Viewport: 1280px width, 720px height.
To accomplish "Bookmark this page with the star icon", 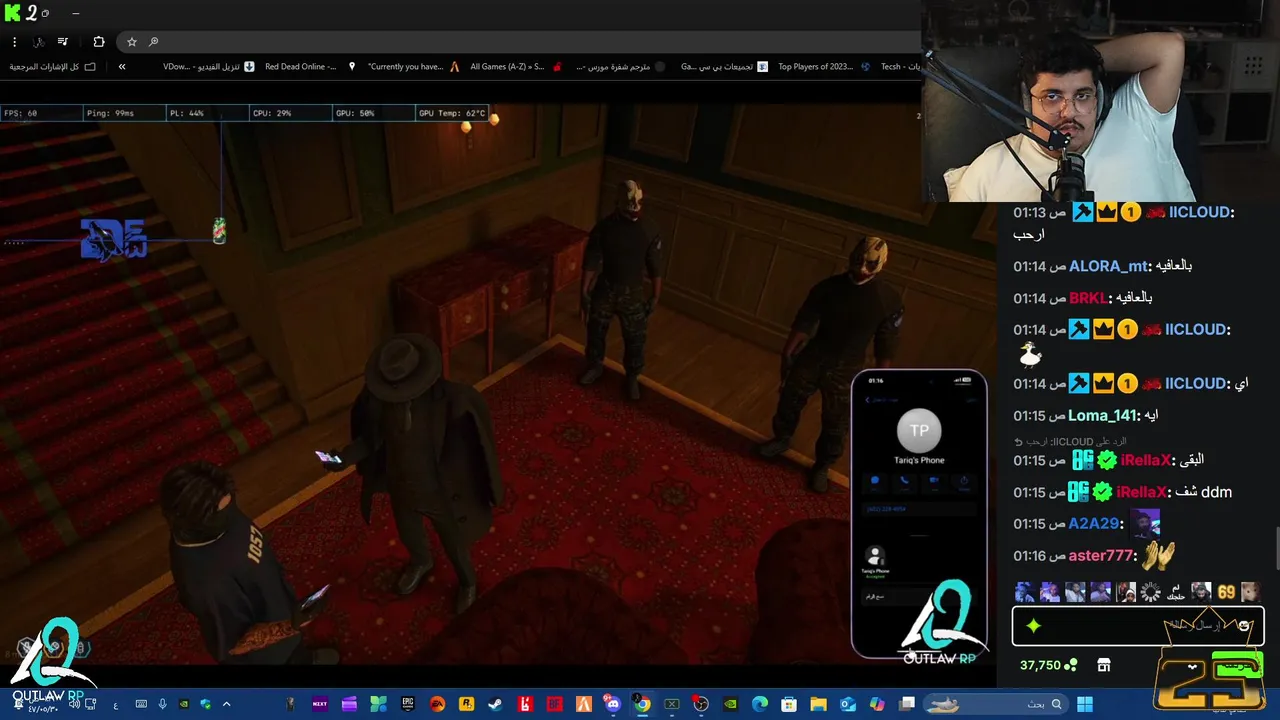I will coord(131,42).
